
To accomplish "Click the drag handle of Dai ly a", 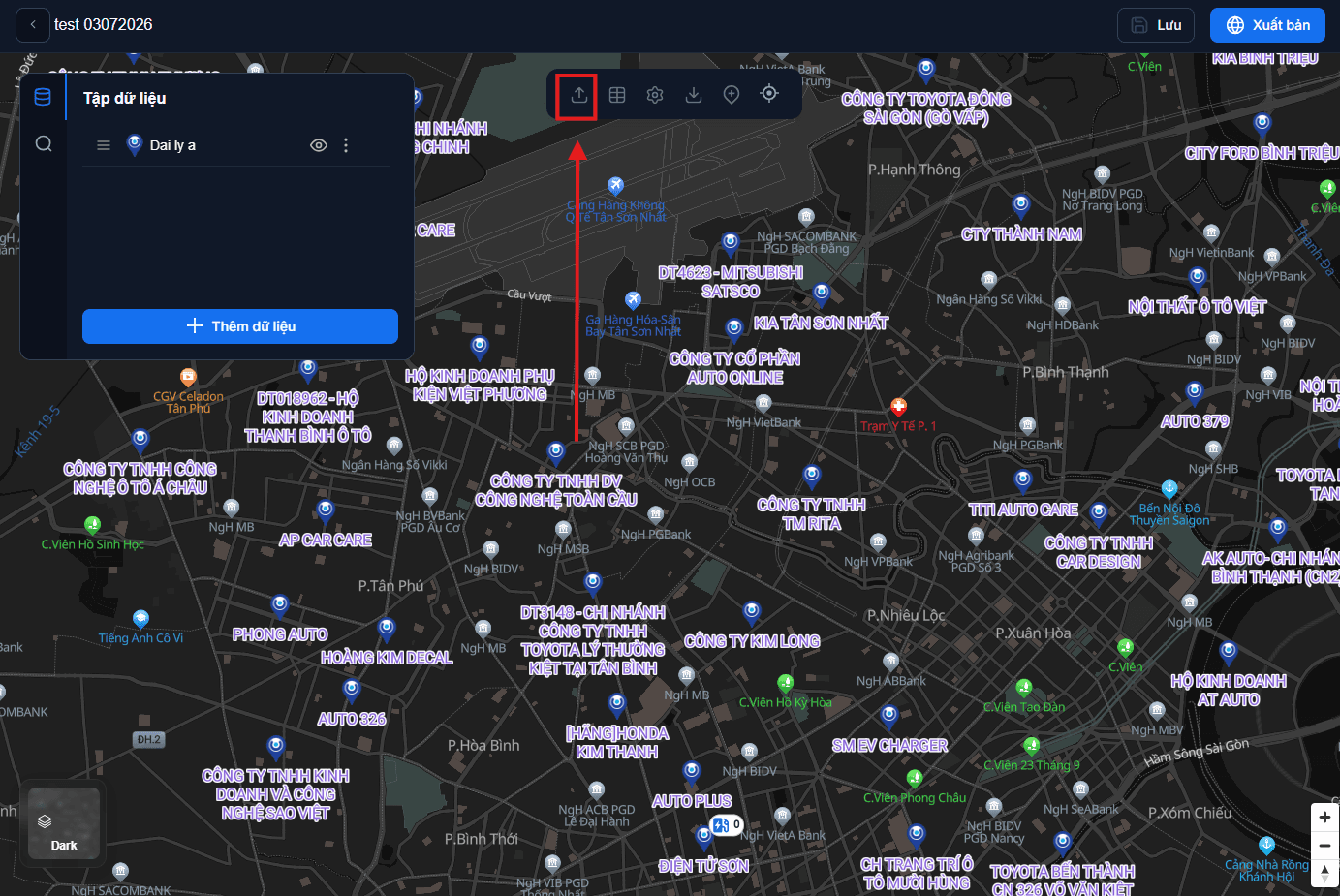I will click(104, 145).
